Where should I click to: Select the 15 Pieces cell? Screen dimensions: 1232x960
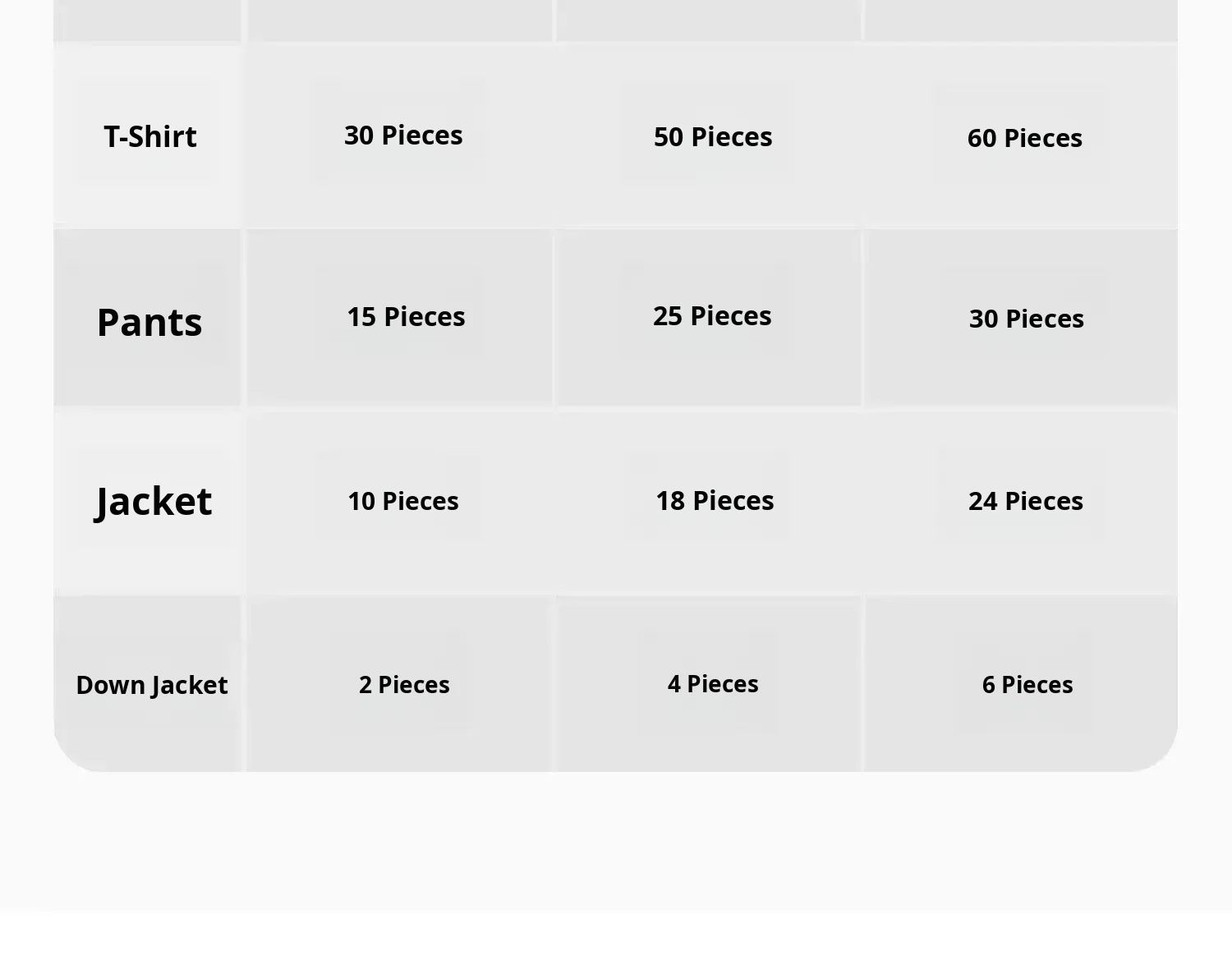pyautogui.click(x=406, y=316)
